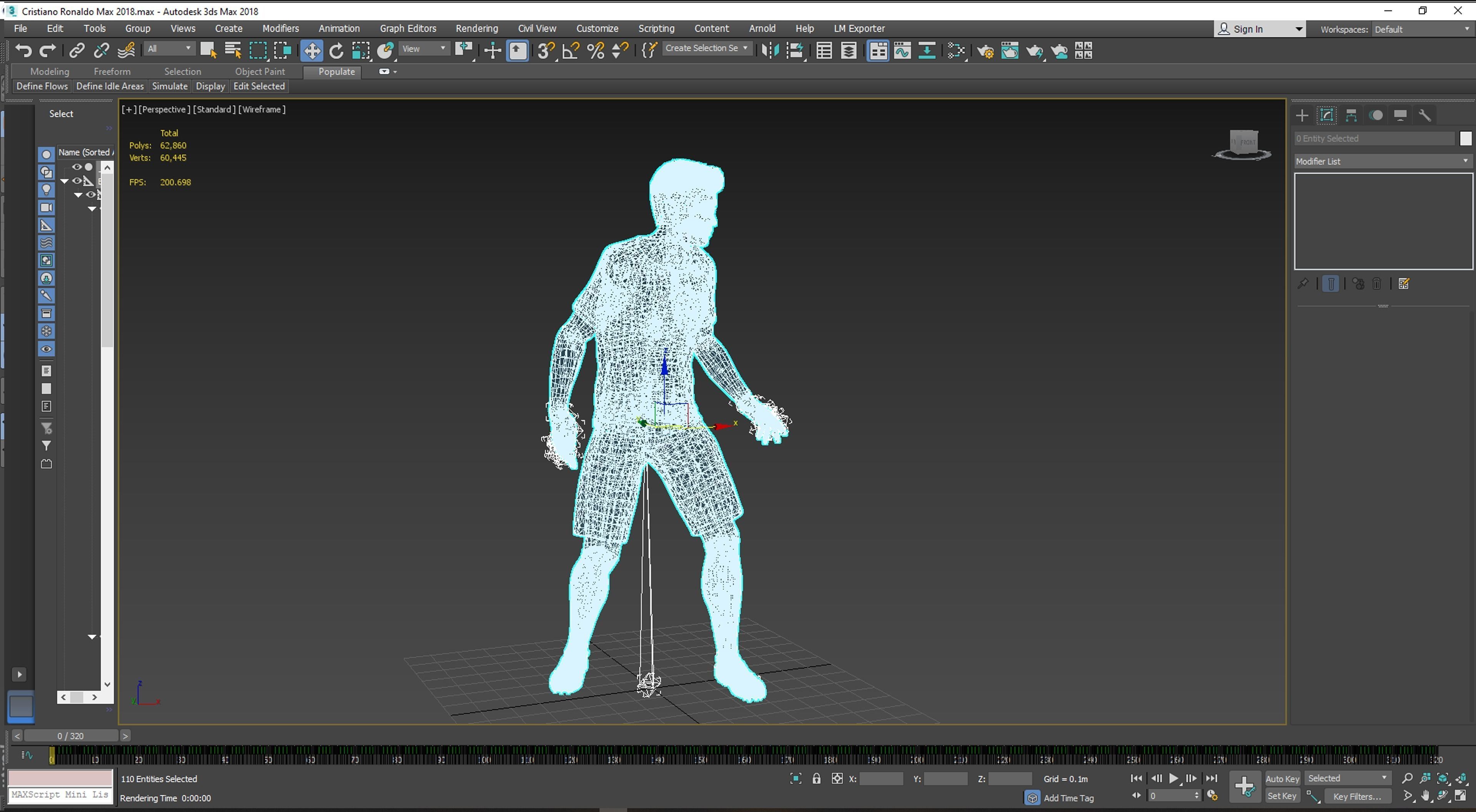Click the Undo arrow icon
This screenshot has width=1476, height=812.
point(23,51)
